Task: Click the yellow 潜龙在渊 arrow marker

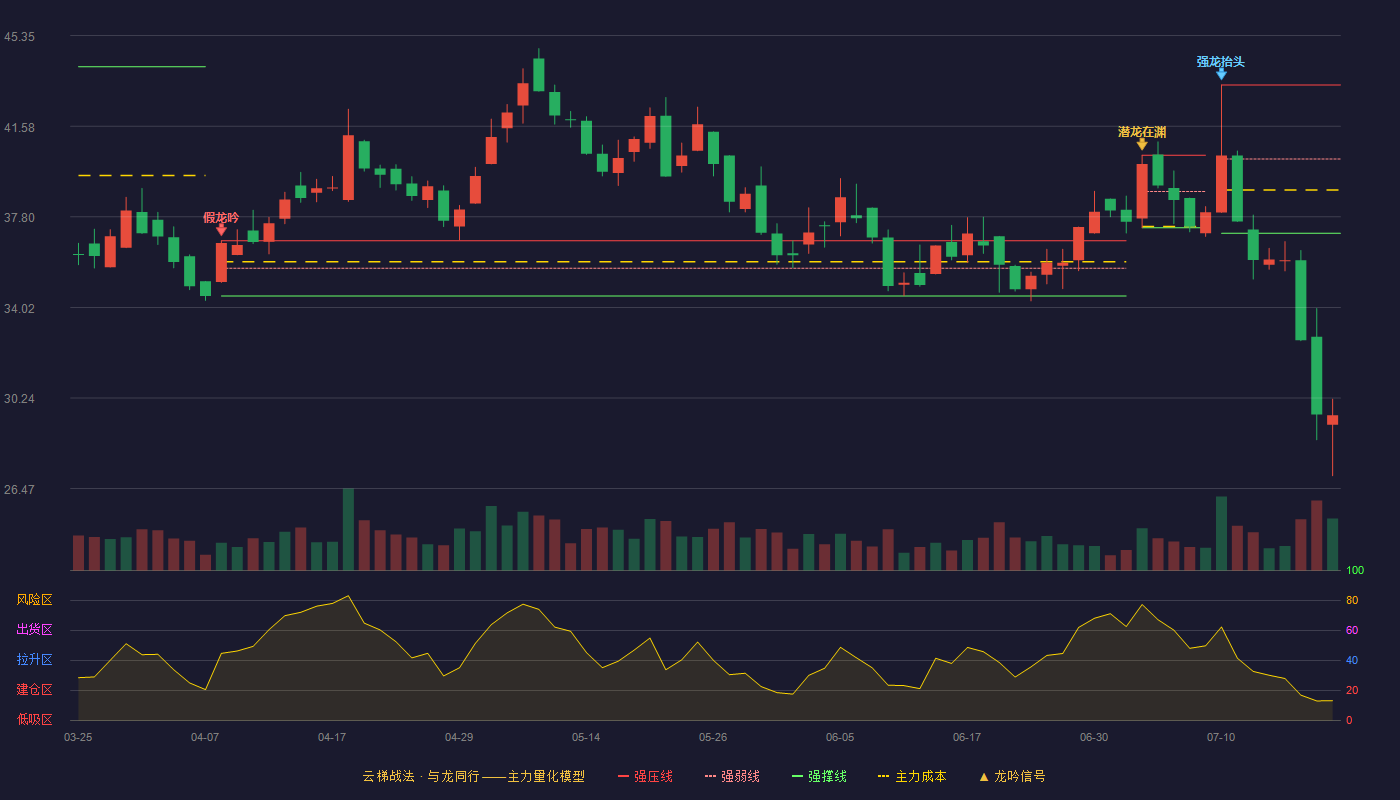Action: point(1142,144)
